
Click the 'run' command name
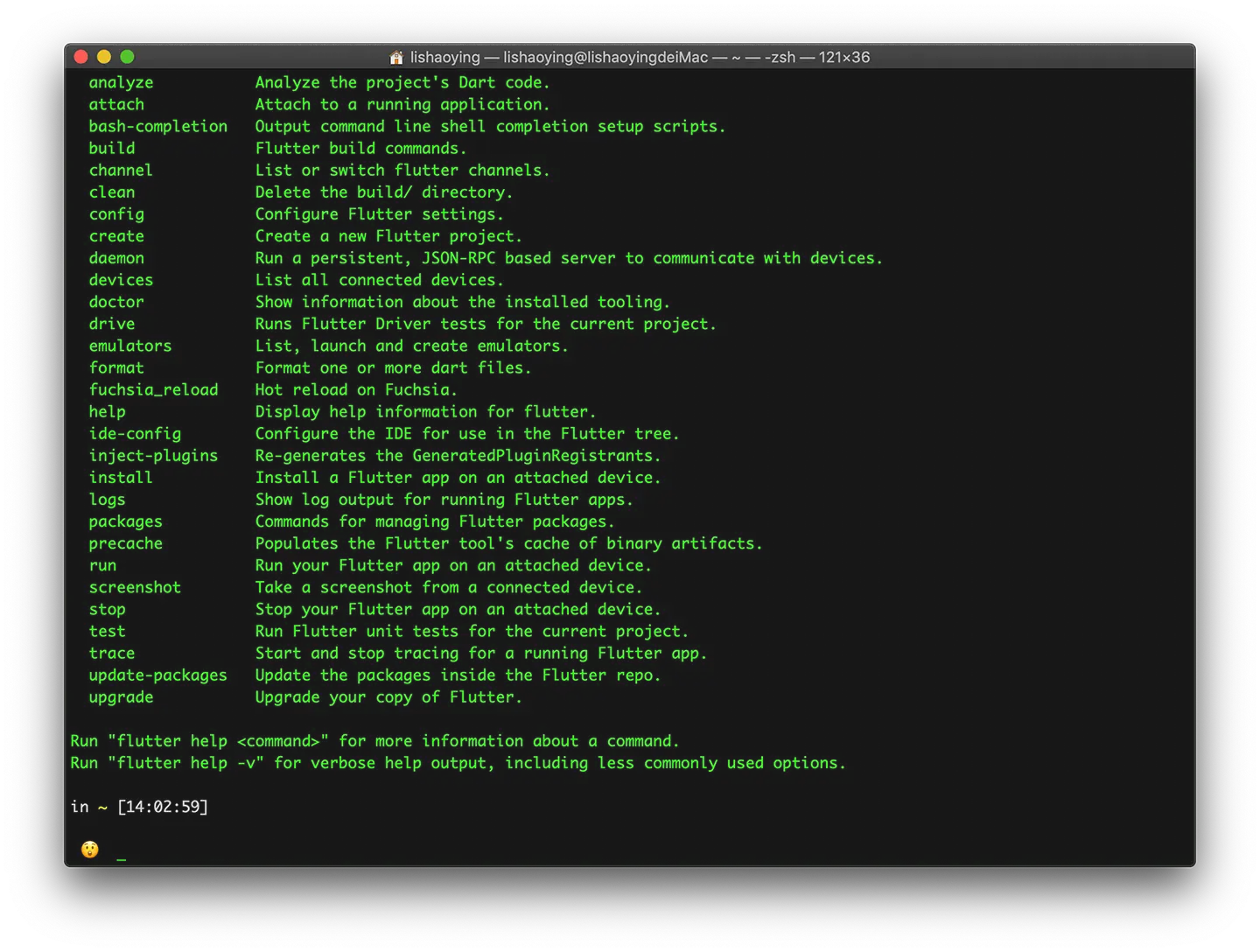(x=102, y=565)
